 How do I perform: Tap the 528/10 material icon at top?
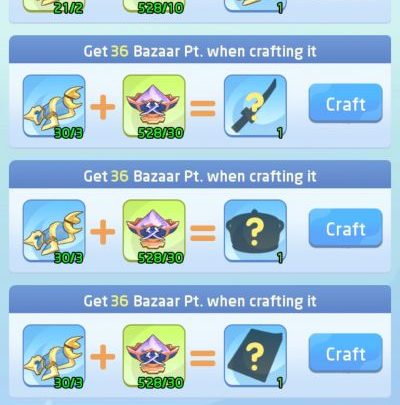click(154, 6)
